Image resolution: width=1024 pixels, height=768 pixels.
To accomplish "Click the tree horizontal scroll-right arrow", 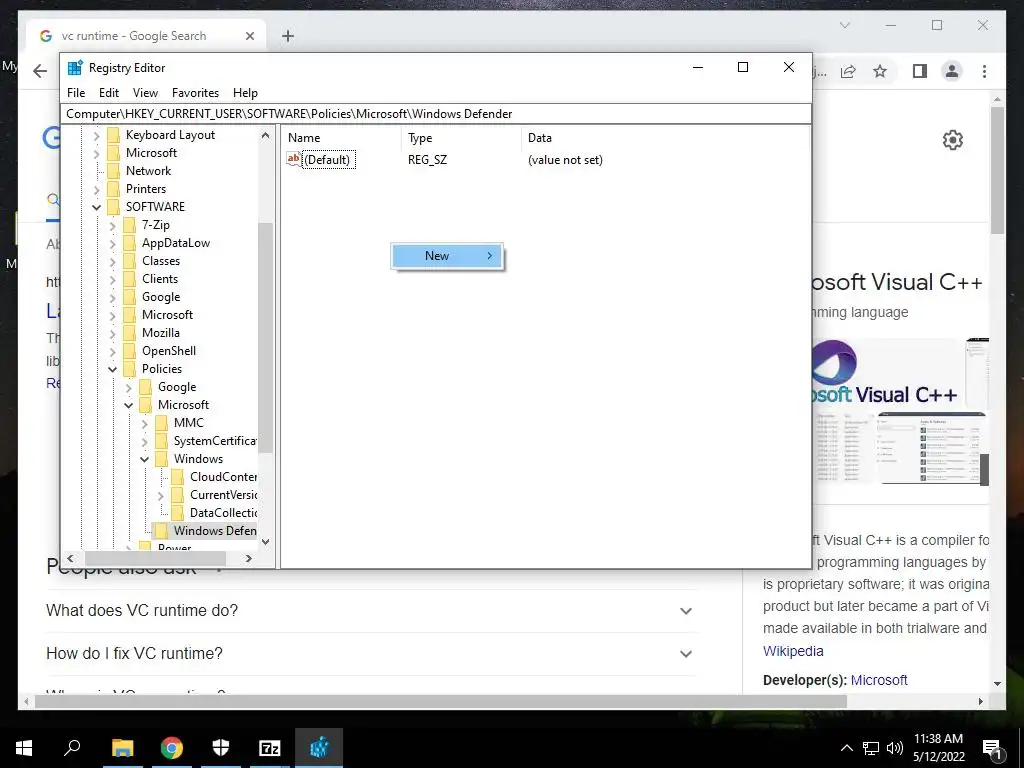I will click(x=249, y=558).
